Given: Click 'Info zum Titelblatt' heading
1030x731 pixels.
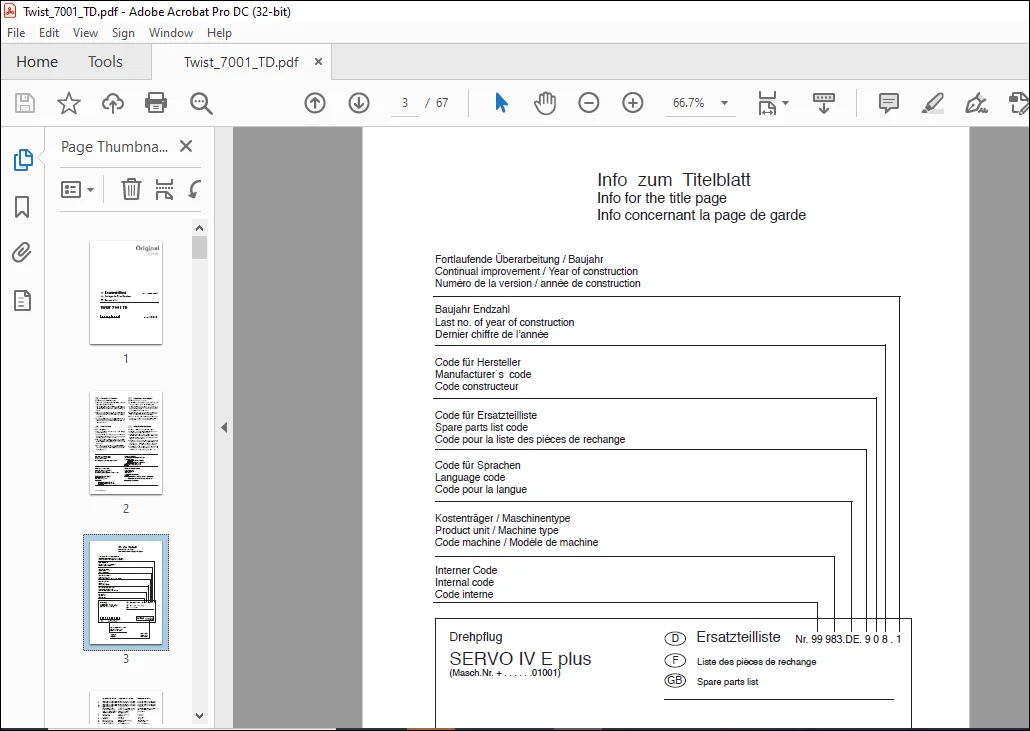Looking at the screenshot, I should [673, 180].
